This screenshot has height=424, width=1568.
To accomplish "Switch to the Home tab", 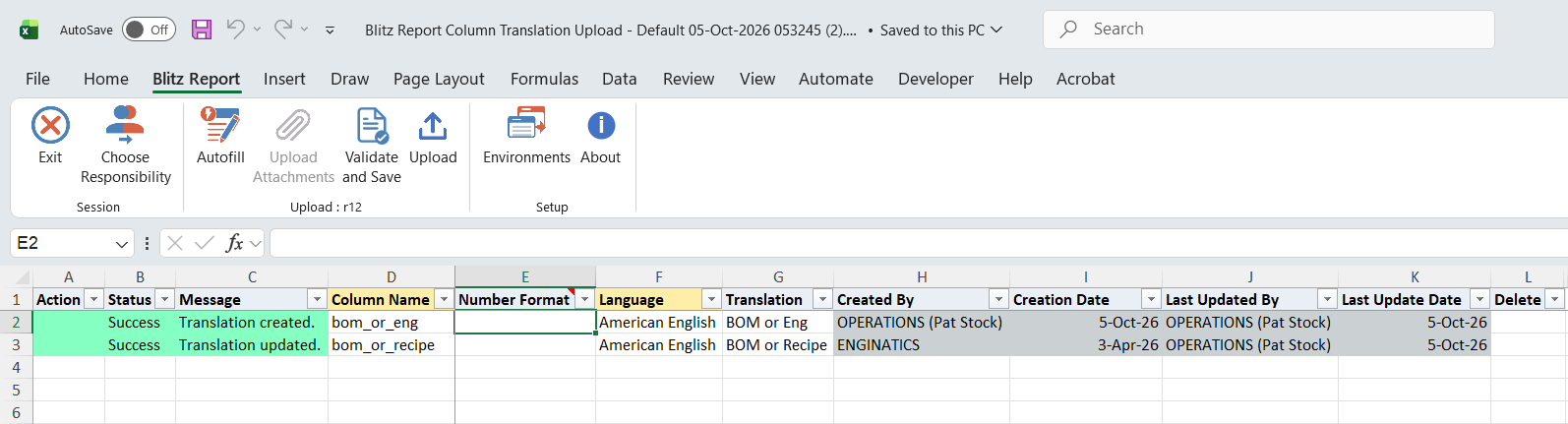I will pyautogui.click(x=106, y=79).
